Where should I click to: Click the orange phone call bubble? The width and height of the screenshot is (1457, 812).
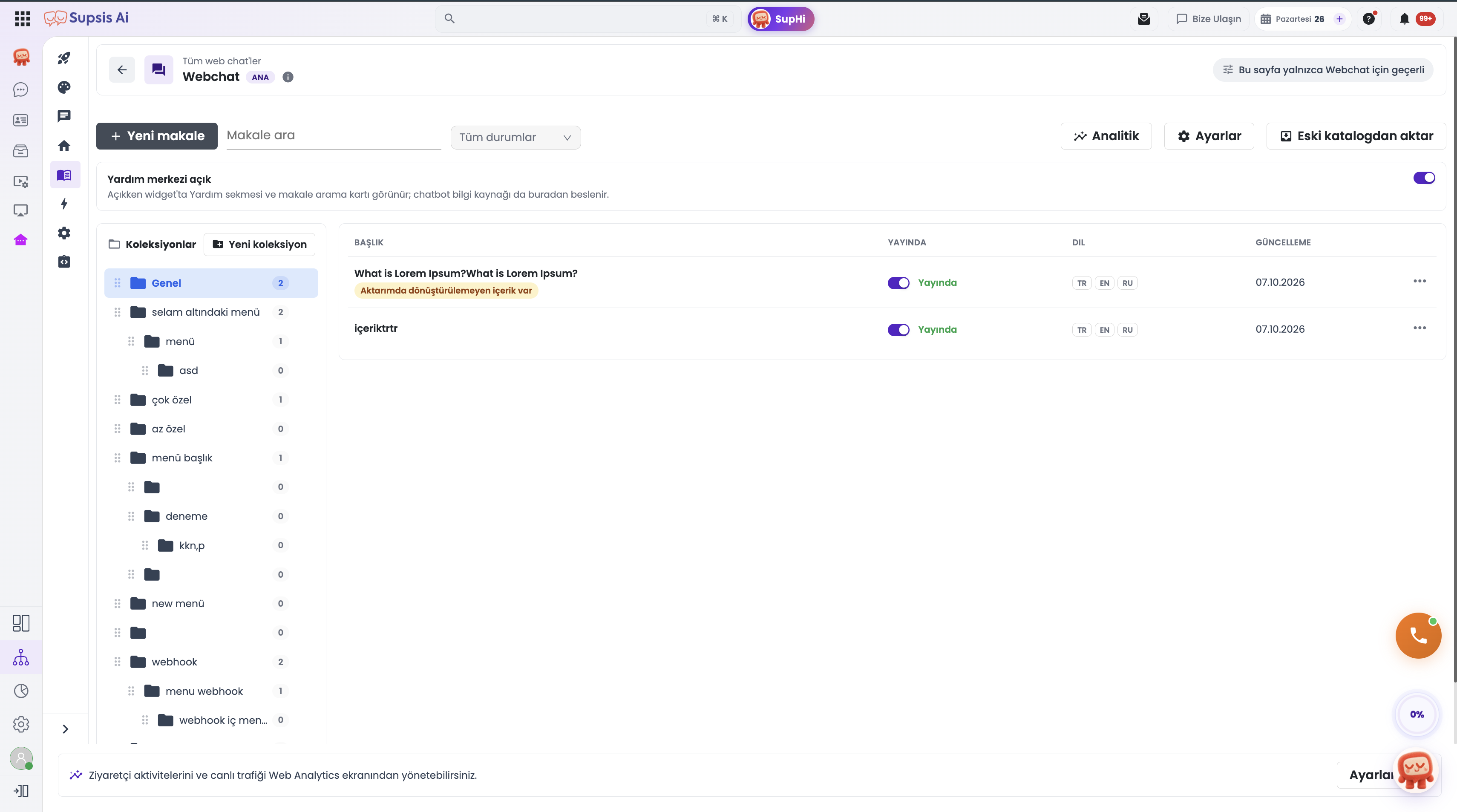(1418, 635)
